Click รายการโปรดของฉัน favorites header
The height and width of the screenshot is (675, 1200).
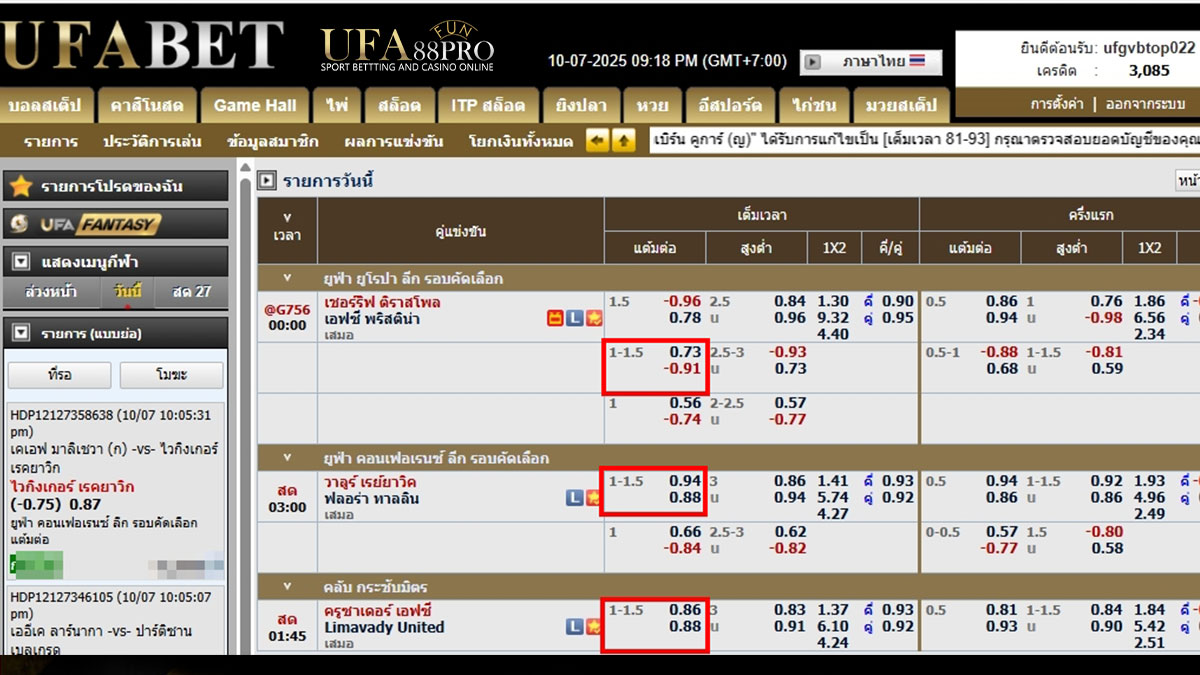pos(116,187)
